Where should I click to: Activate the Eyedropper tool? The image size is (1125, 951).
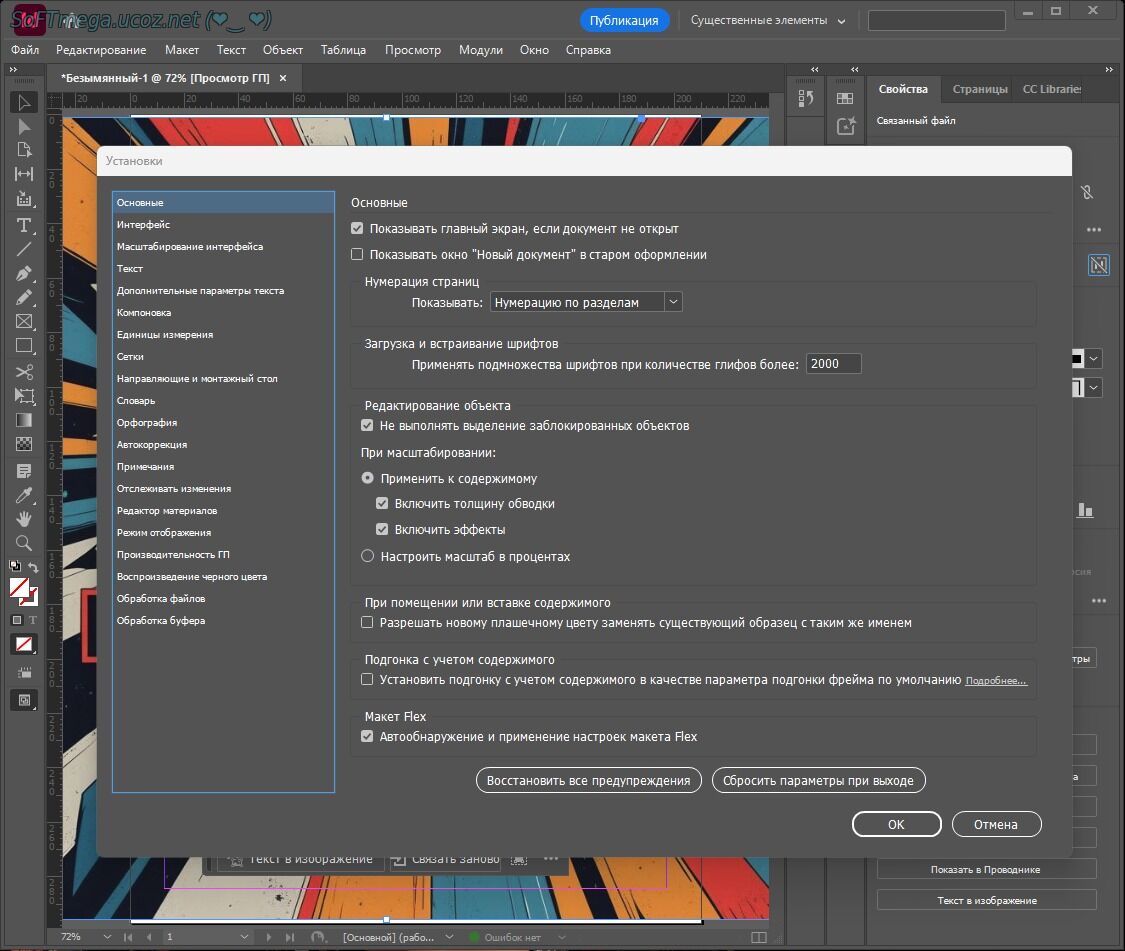pos(24,495)
